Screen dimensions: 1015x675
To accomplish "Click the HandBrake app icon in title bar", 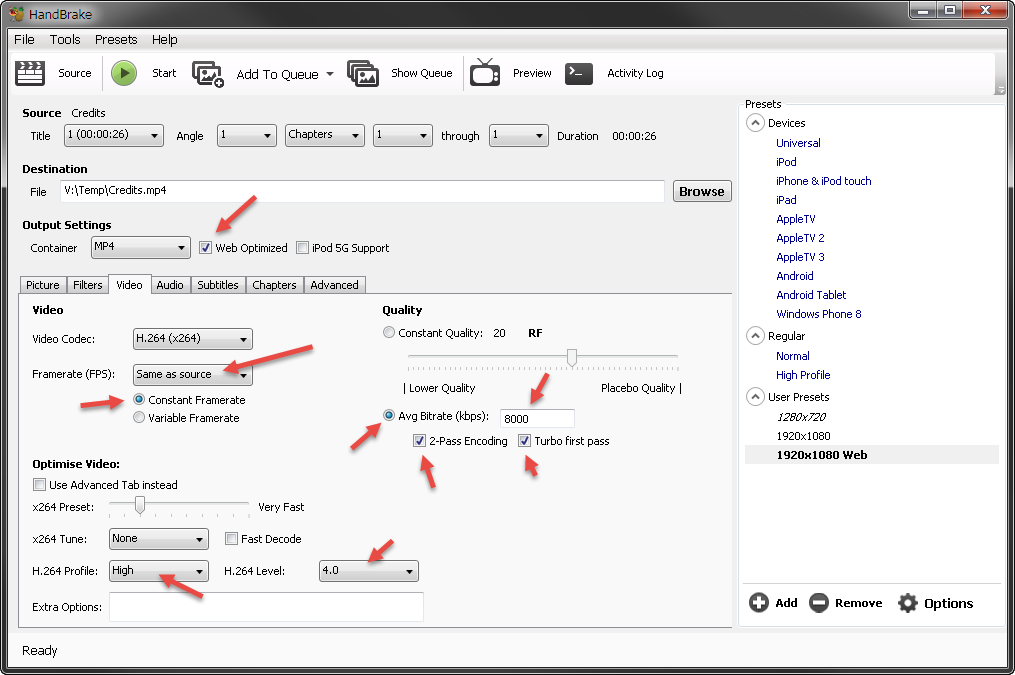I will (16, 14).
